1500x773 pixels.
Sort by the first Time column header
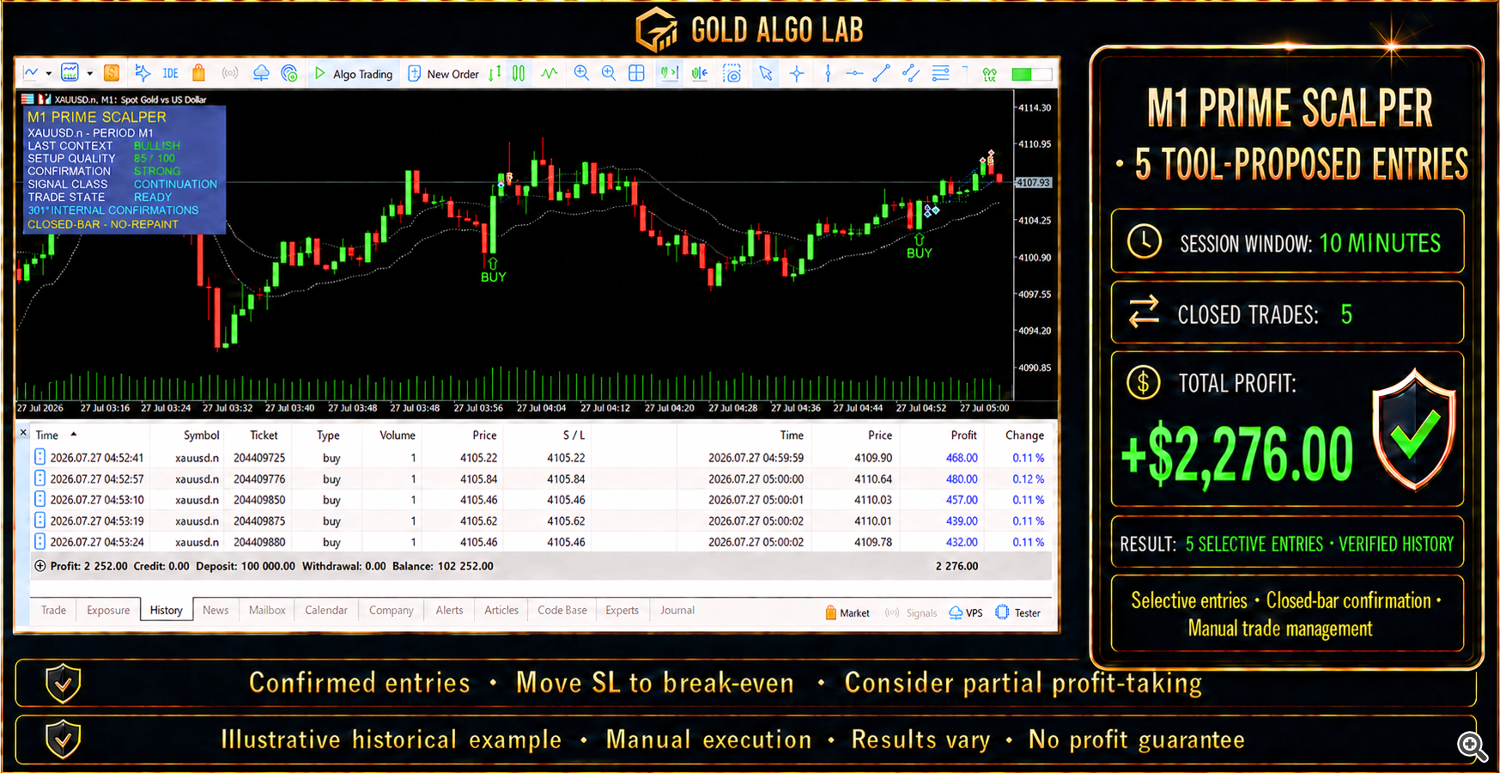(47, 435)
